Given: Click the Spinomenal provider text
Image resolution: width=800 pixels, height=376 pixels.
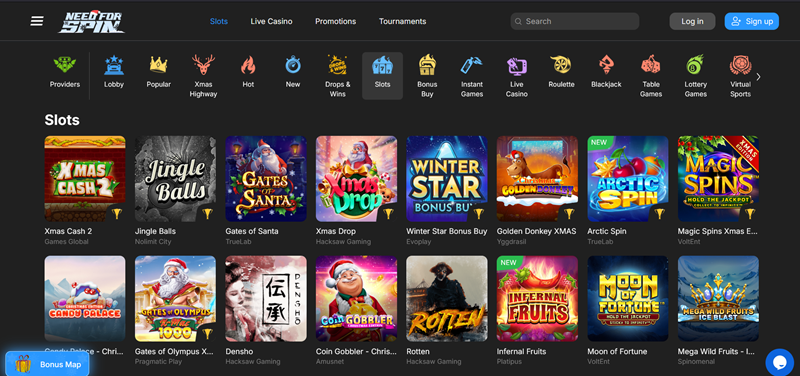Looking at the screenshot, I should click(696, 362).
